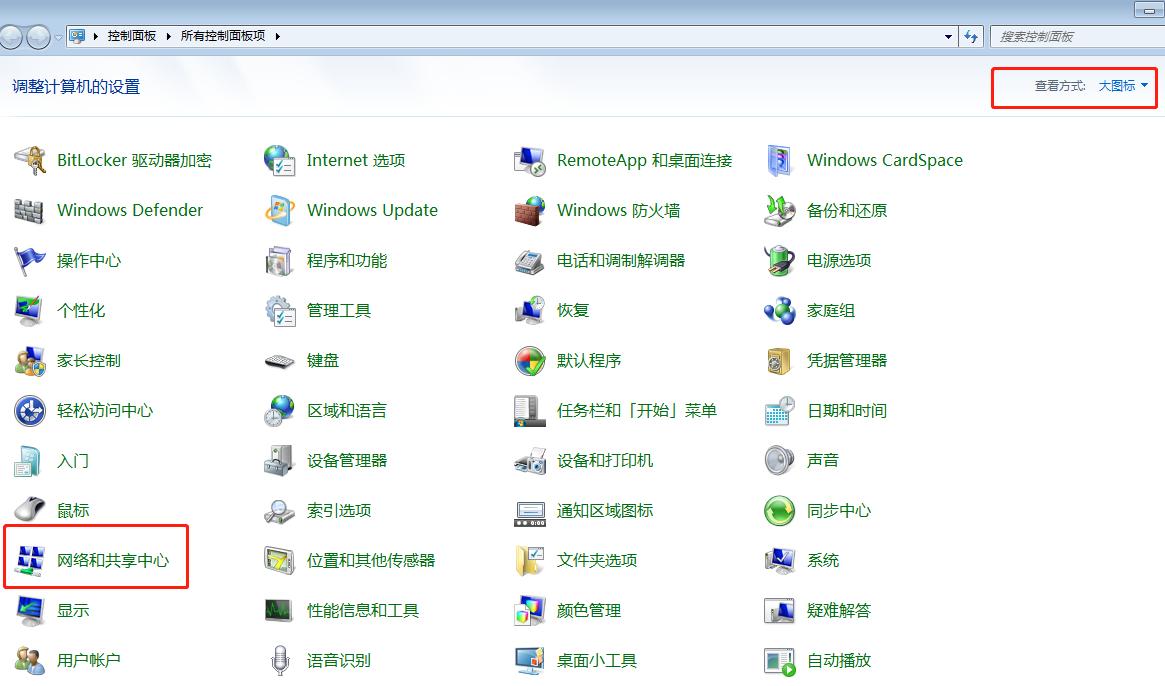This screenshot has width=1165, height=686.
Task: Launch Windows Update
Action: tap(372, 210)
